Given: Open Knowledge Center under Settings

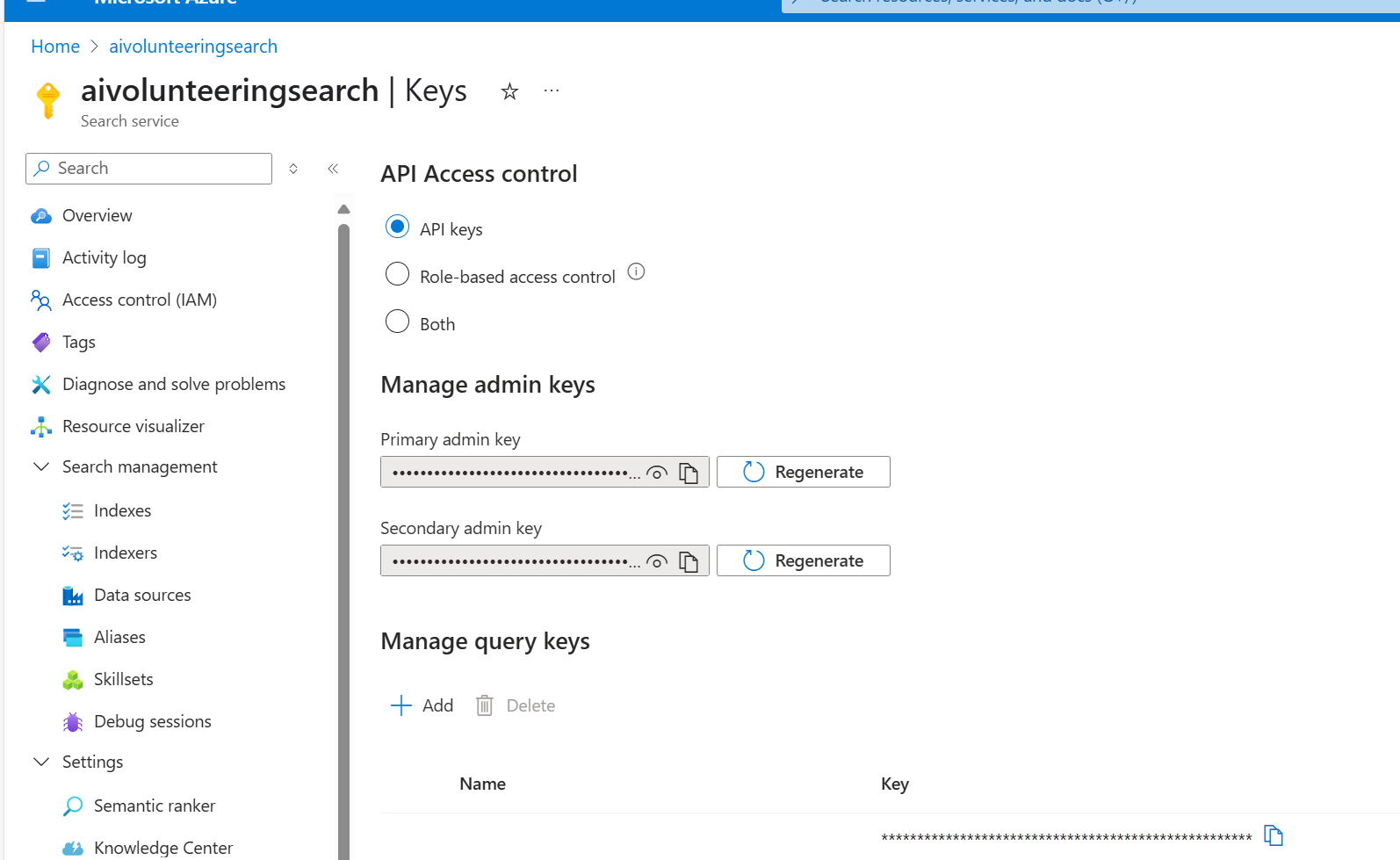Looking at the screenshot, I should pyautogui.click(x=163, y=849).
